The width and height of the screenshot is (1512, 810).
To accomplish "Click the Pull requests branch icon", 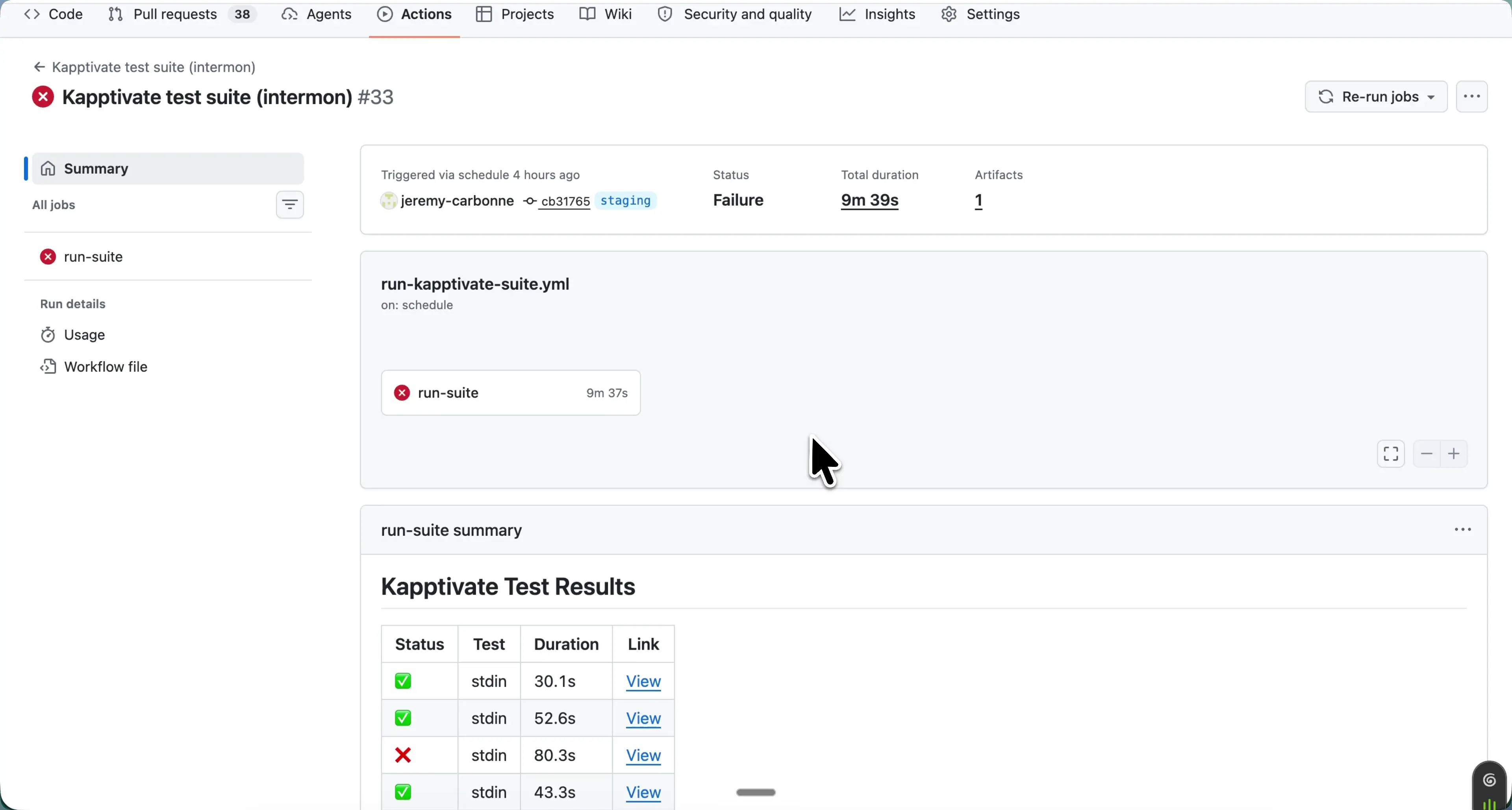I will [116, 14].
